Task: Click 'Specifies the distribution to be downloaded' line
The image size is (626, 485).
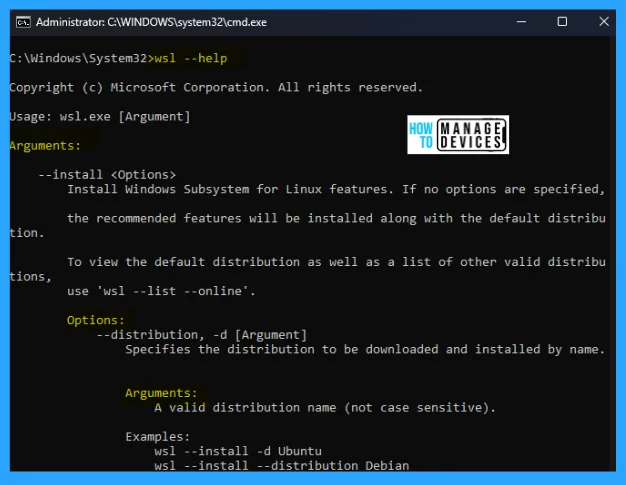Action: 365,349
